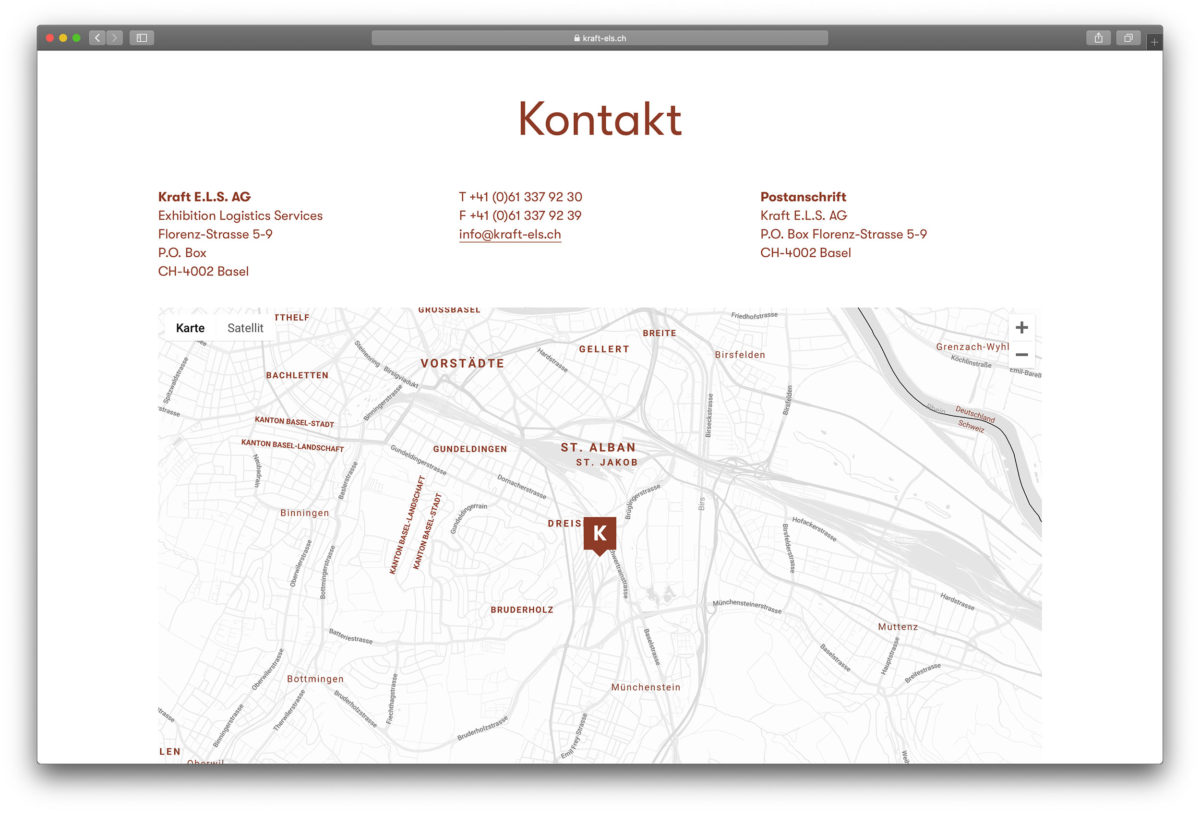This screenshot has height=813, width=1200.
Task: Click the Birsfelden label on the map
Action: pyautogui.click(x=740, y=355)
